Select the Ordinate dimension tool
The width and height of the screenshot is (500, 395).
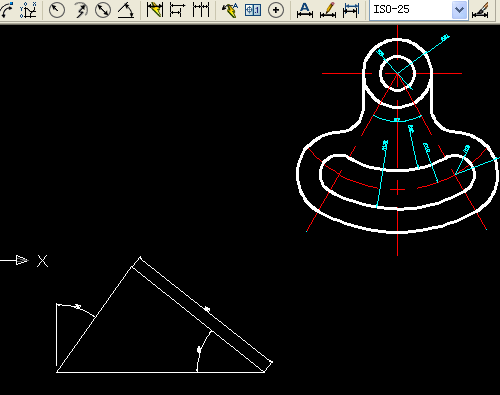click(x=28, y=10)
